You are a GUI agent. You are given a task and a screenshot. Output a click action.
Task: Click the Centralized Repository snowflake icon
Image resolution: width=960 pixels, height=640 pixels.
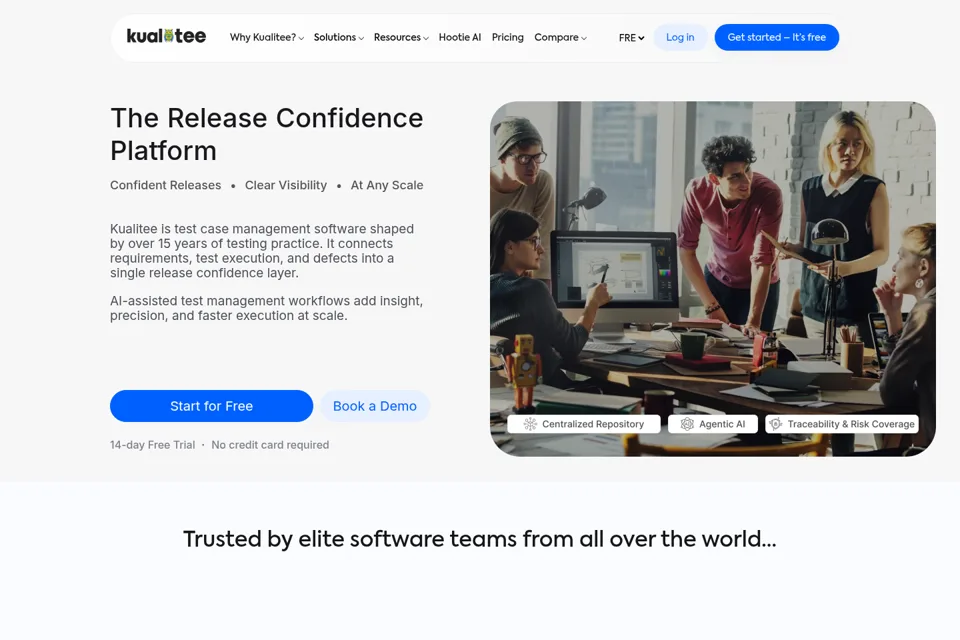coord(530,424)
